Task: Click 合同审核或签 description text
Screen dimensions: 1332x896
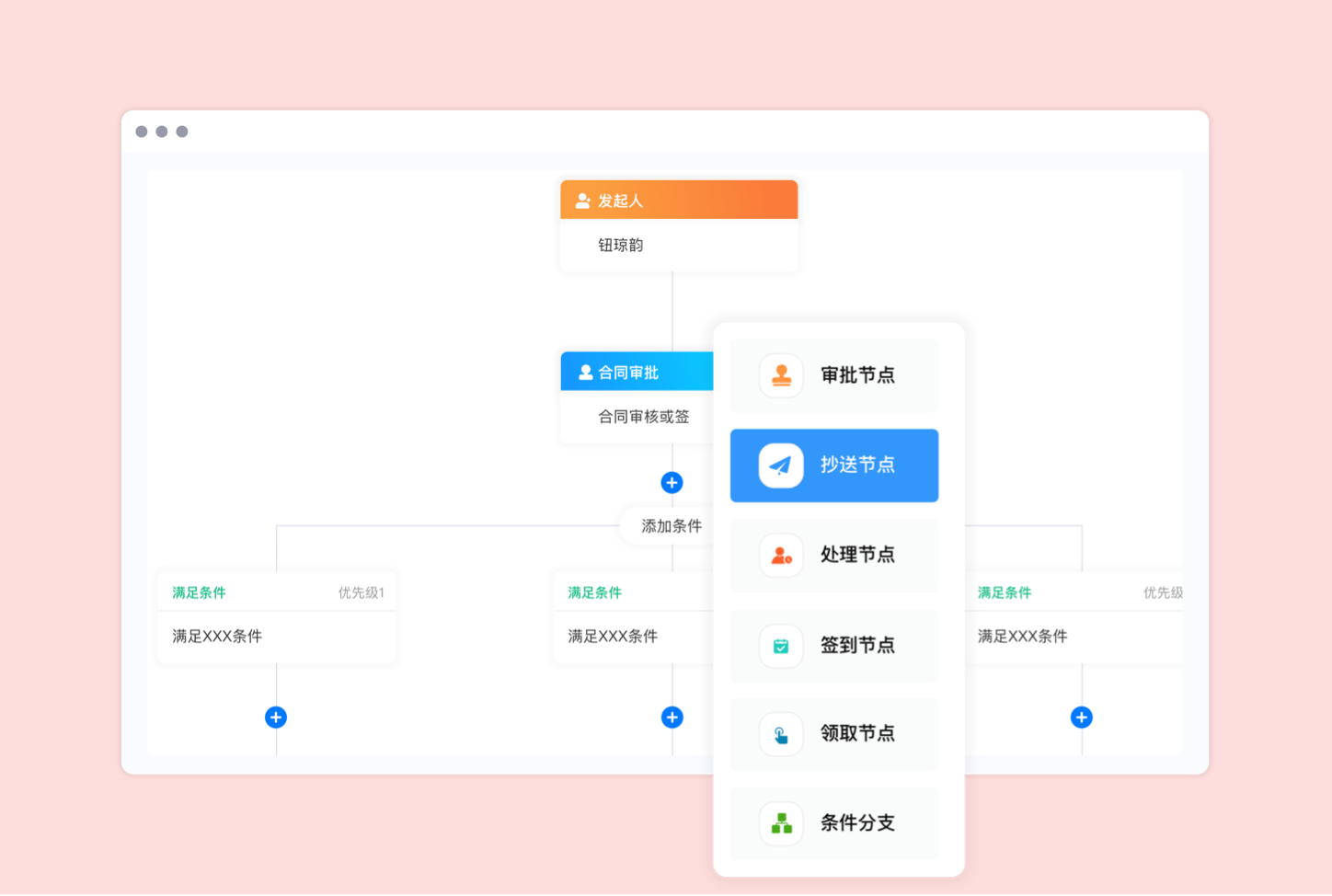Action: point(643,417)
